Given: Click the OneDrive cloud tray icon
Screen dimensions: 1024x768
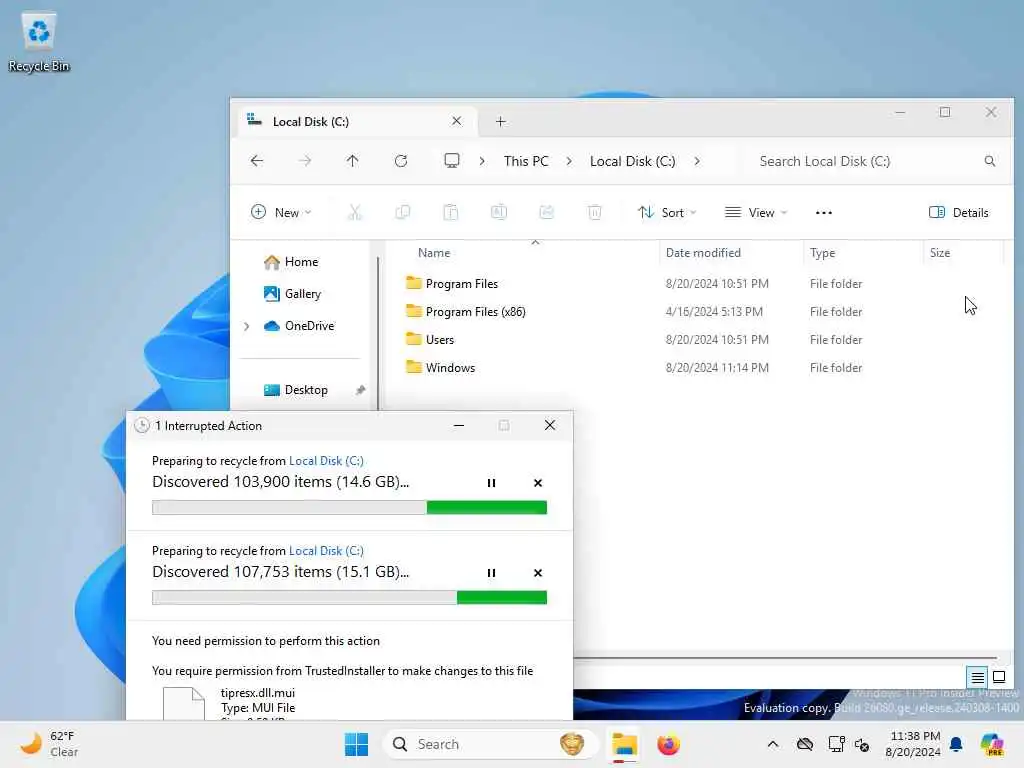Looking at the screenshot, I should [x=805, y=744].
